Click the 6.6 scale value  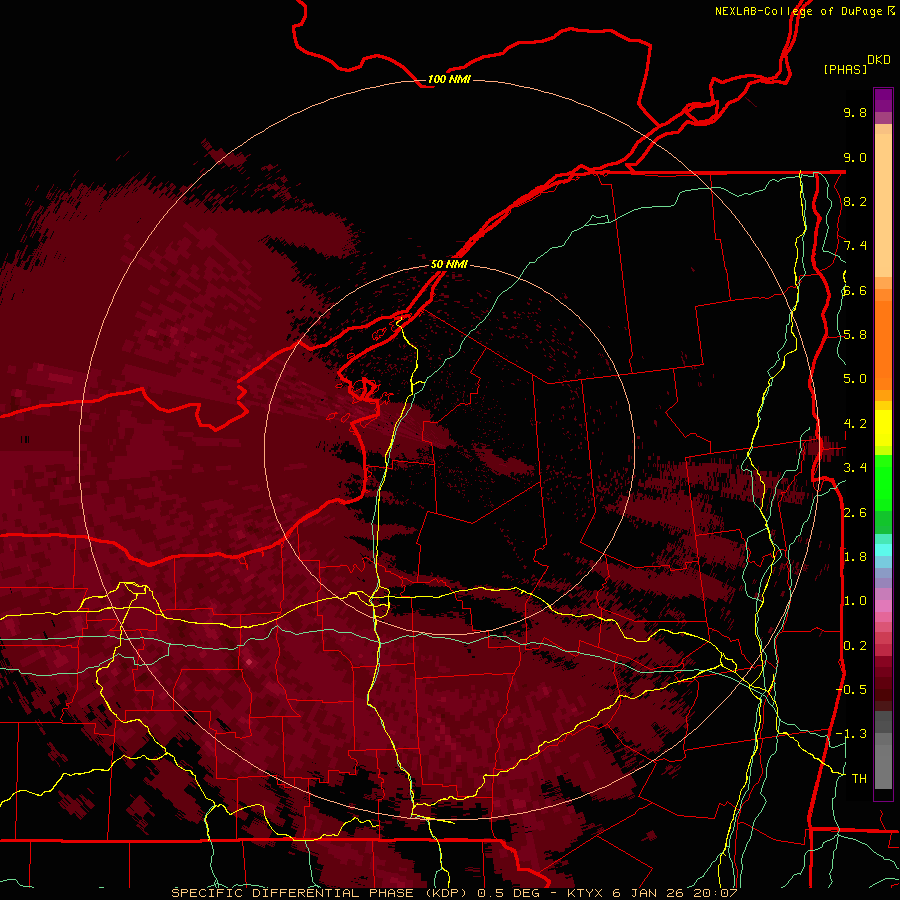click(x=855, y=290)
